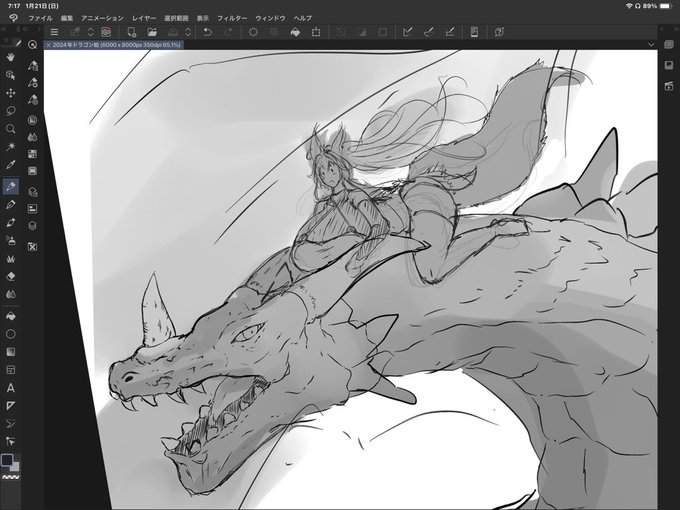680x510 pixels.
Task: Click the Fill command bar icon
Action: 295,32
